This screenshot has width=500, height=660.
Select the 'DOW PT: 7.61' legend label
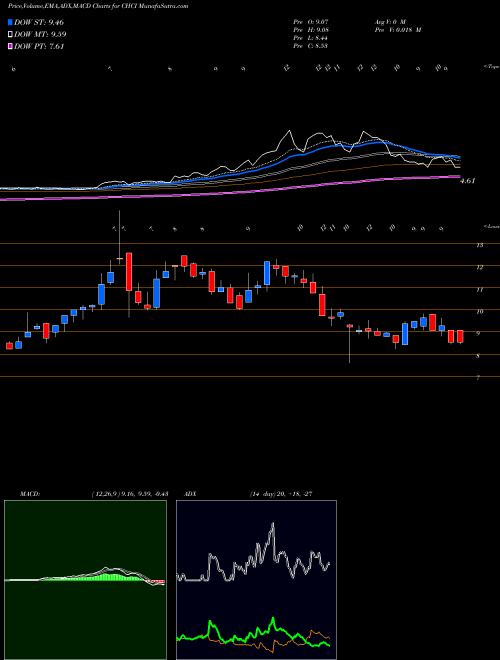pyautogui.click(x=39, y=47)
